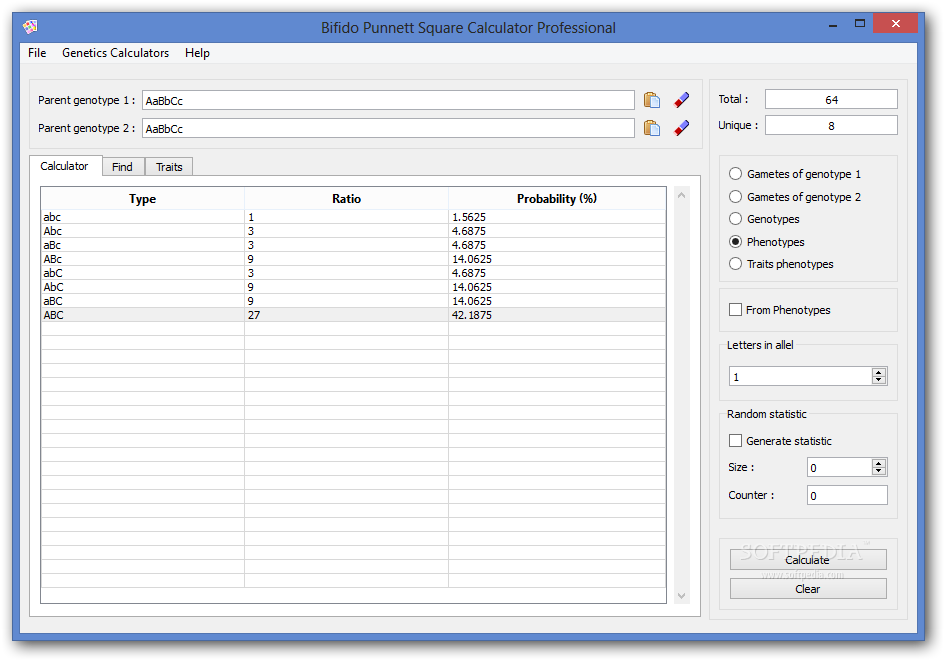Viewport: 945px width, 661px height.
Task: Click results scrollbar down arrow
Action: (x=682, y=596)
